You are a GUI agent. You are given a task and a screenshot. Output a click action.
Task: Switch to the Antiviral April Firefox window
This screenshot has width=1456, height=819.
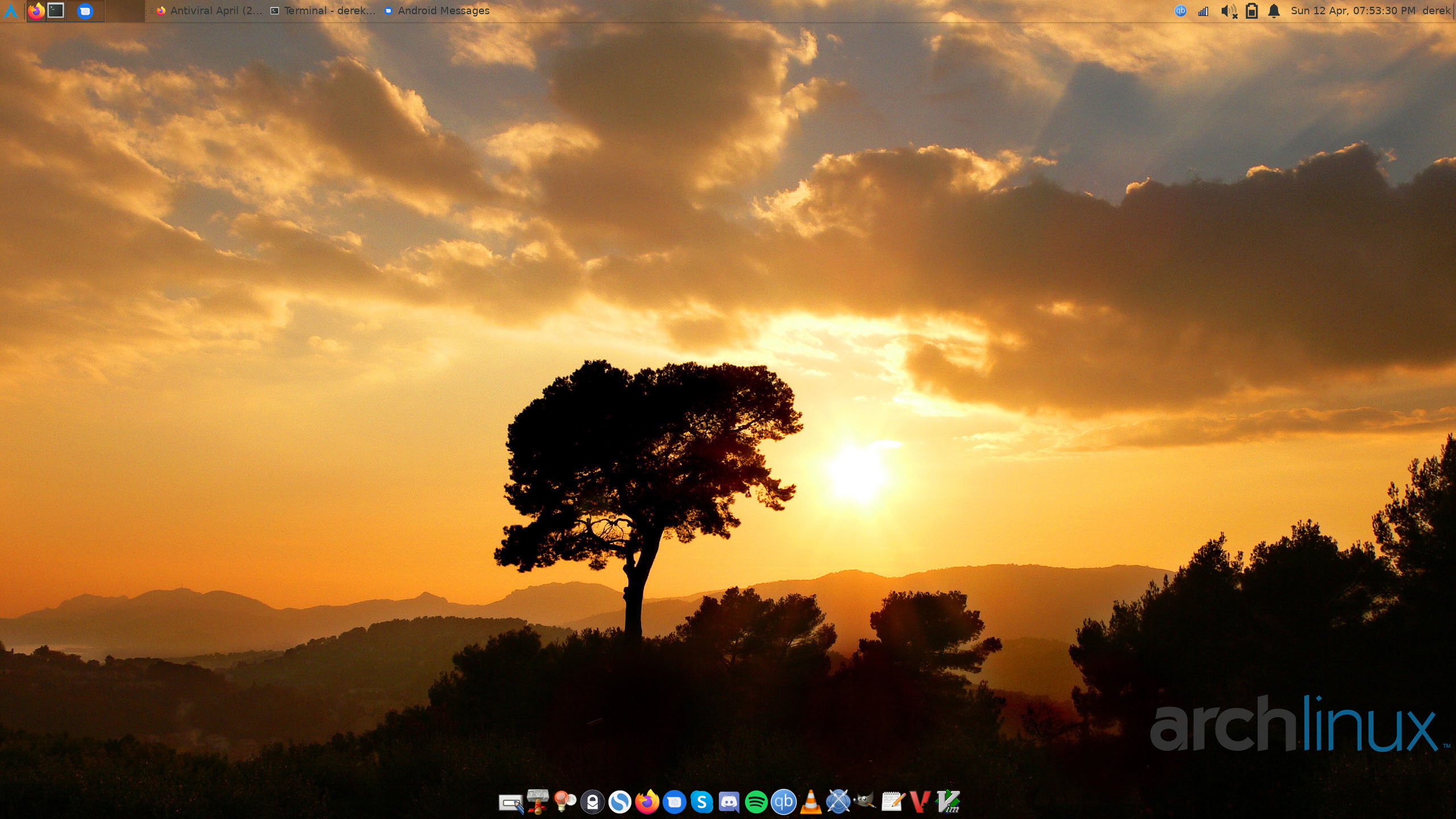209,10
